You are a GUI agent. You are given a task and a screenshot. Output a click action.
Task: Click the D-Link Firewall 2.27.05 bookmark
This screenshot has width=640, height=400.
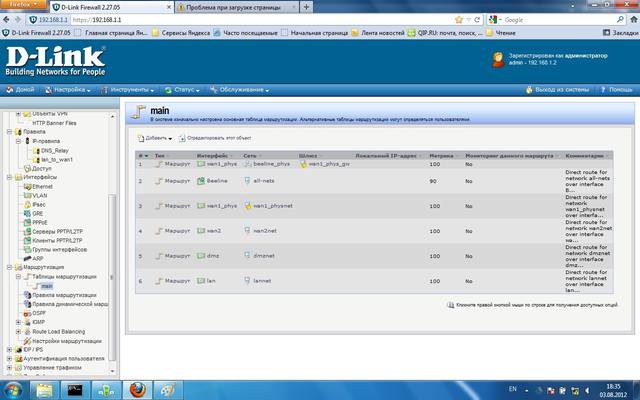point(36,33)
